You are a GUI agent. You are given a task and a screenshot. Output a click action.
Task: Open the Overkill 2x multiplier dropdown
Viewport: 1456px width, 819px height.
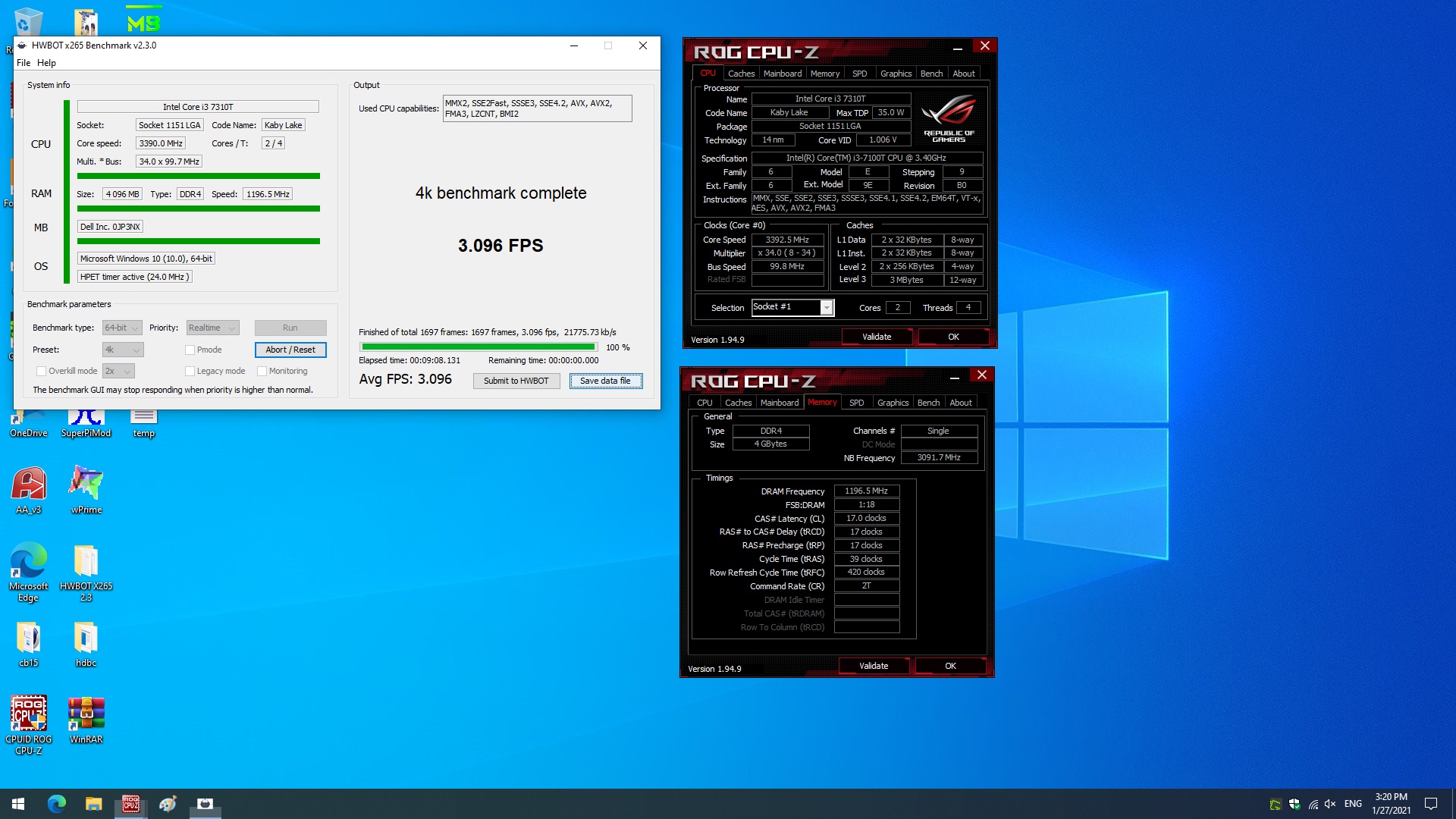click(x=118, y=372)
